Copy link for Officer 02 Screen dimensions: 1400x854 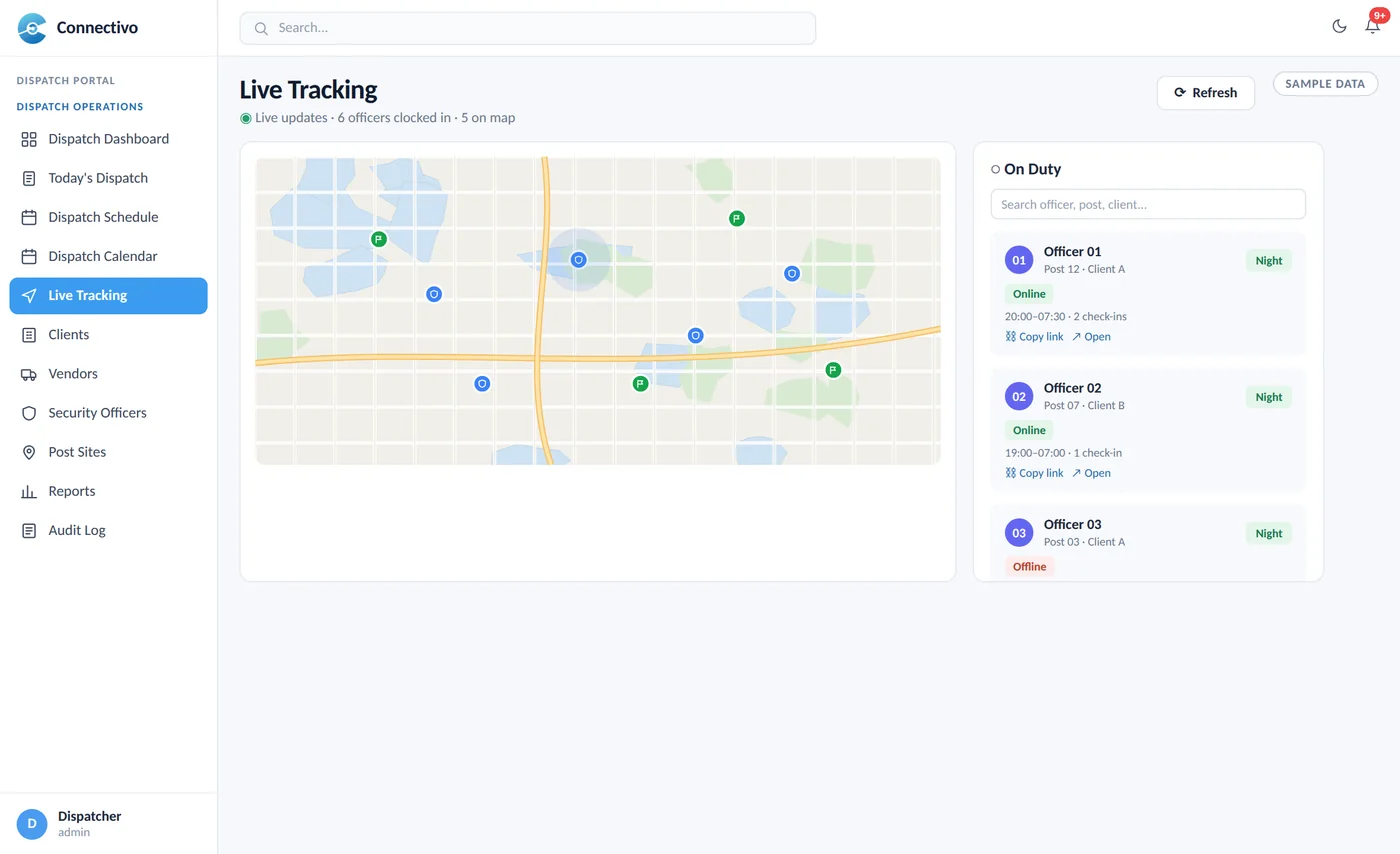tap(1034, 473)
